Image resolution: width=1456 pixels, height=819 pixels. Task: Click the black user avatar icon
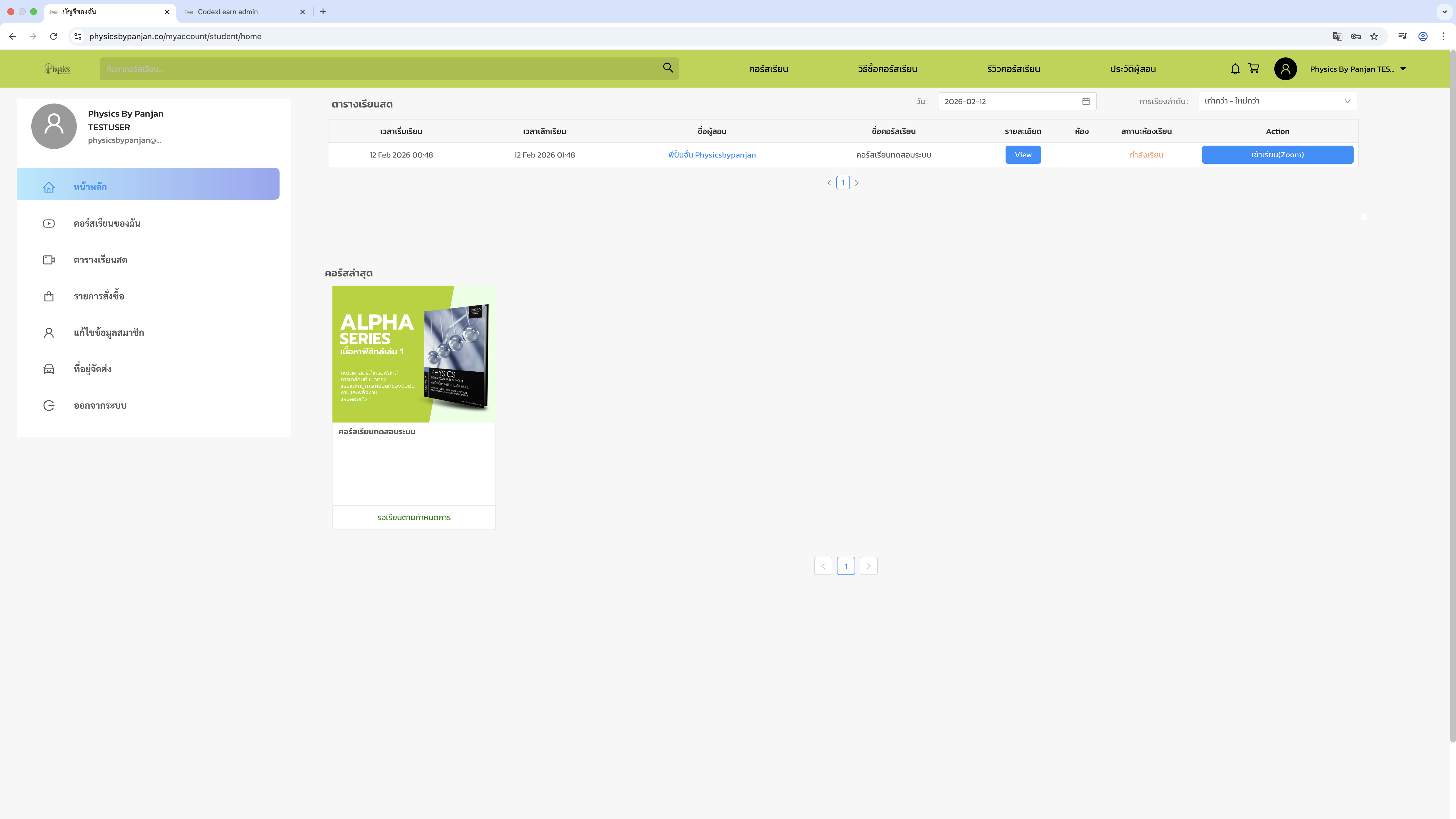[1285, 69]
